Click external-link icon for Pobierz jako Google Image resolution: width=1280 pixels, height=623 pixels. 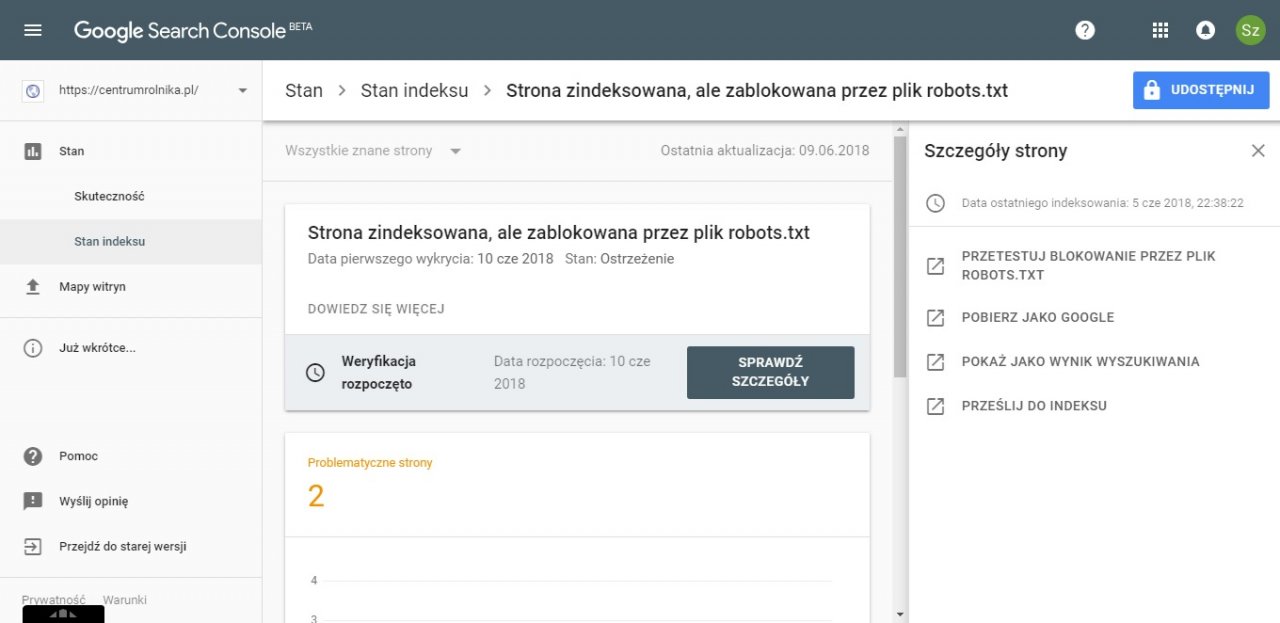click(x=935, y=317)
